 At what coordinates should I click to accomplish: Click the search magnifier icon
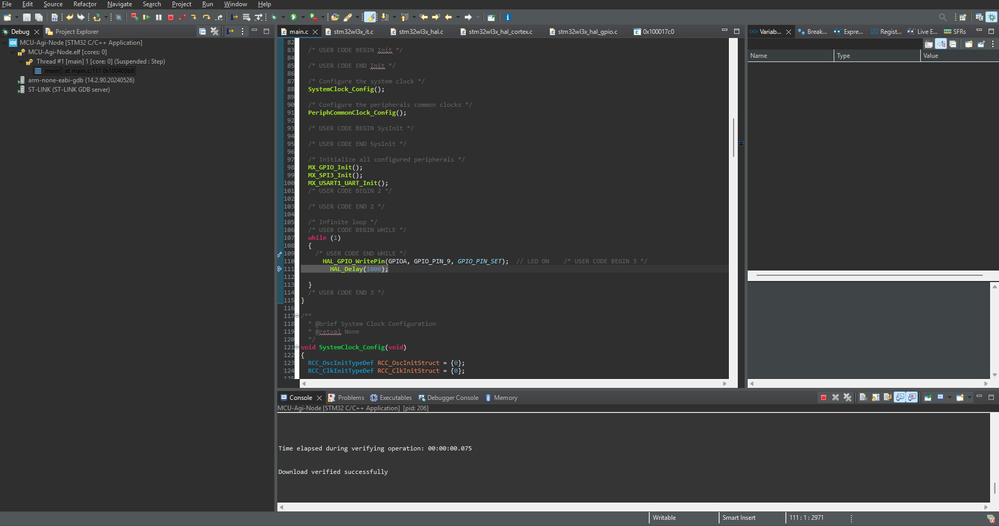pyautogui.click(x=942, y=17)
